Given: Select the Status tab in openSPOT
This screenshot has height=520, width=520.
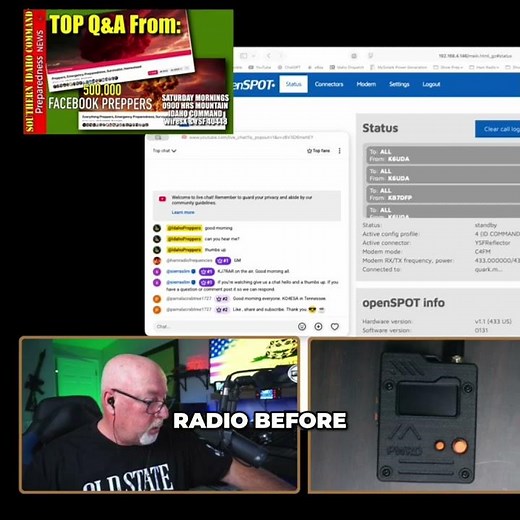Looking at the screenshot, I should [x=293, y=84].
